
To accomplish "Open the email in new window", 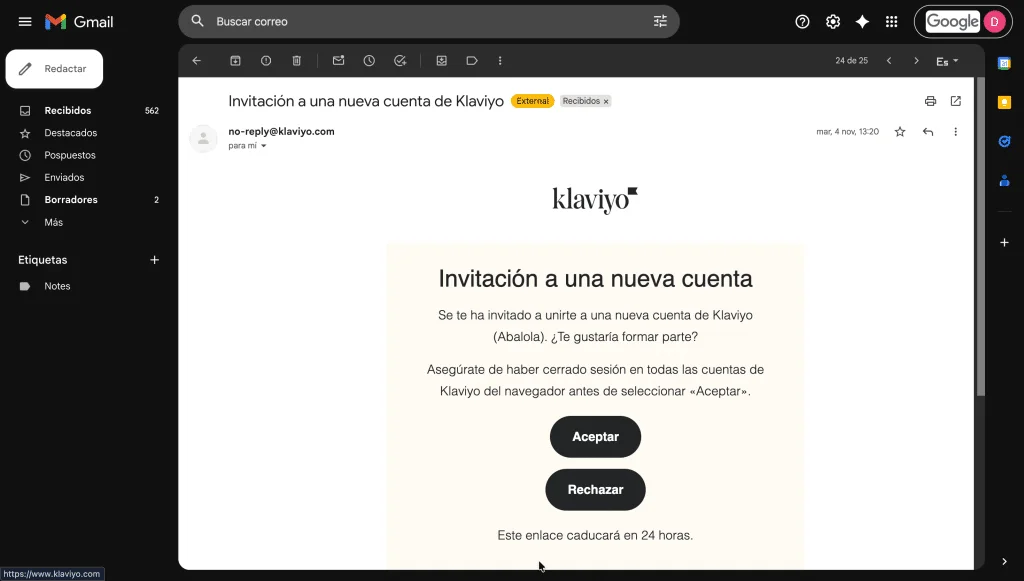I will pos(955,101).
